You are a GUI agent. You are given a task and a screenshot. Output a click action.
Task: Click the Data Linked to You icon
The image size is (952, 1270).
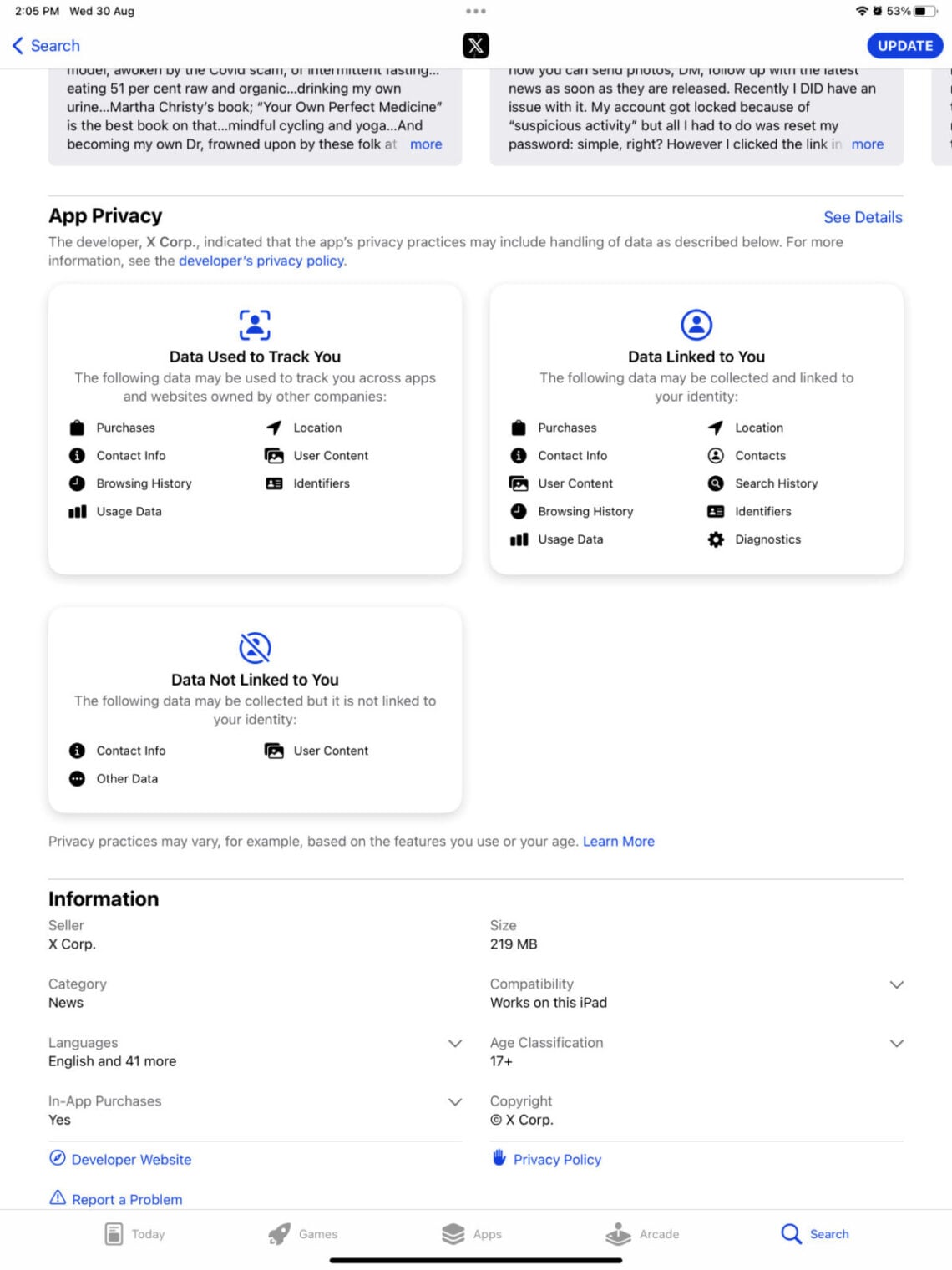pos(696,325)
